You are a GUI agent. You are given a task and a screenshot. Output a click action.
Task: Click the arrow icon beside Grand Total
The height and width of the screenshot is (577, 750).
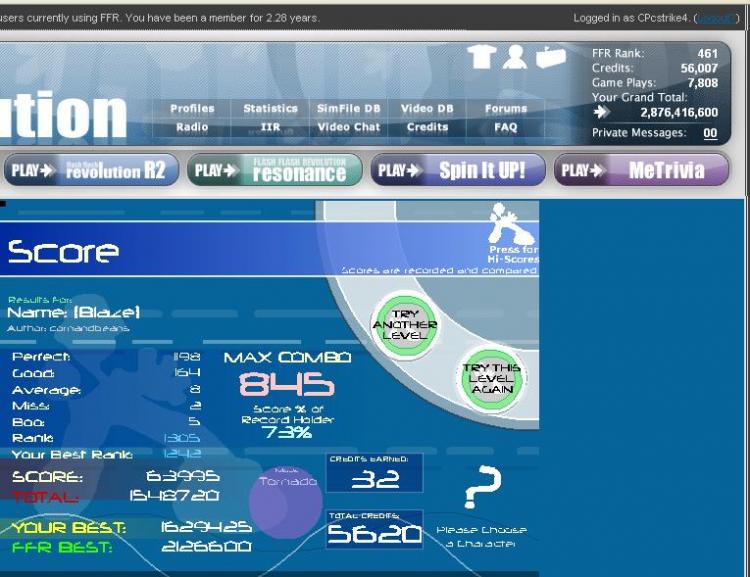click(x=601, y=112)
